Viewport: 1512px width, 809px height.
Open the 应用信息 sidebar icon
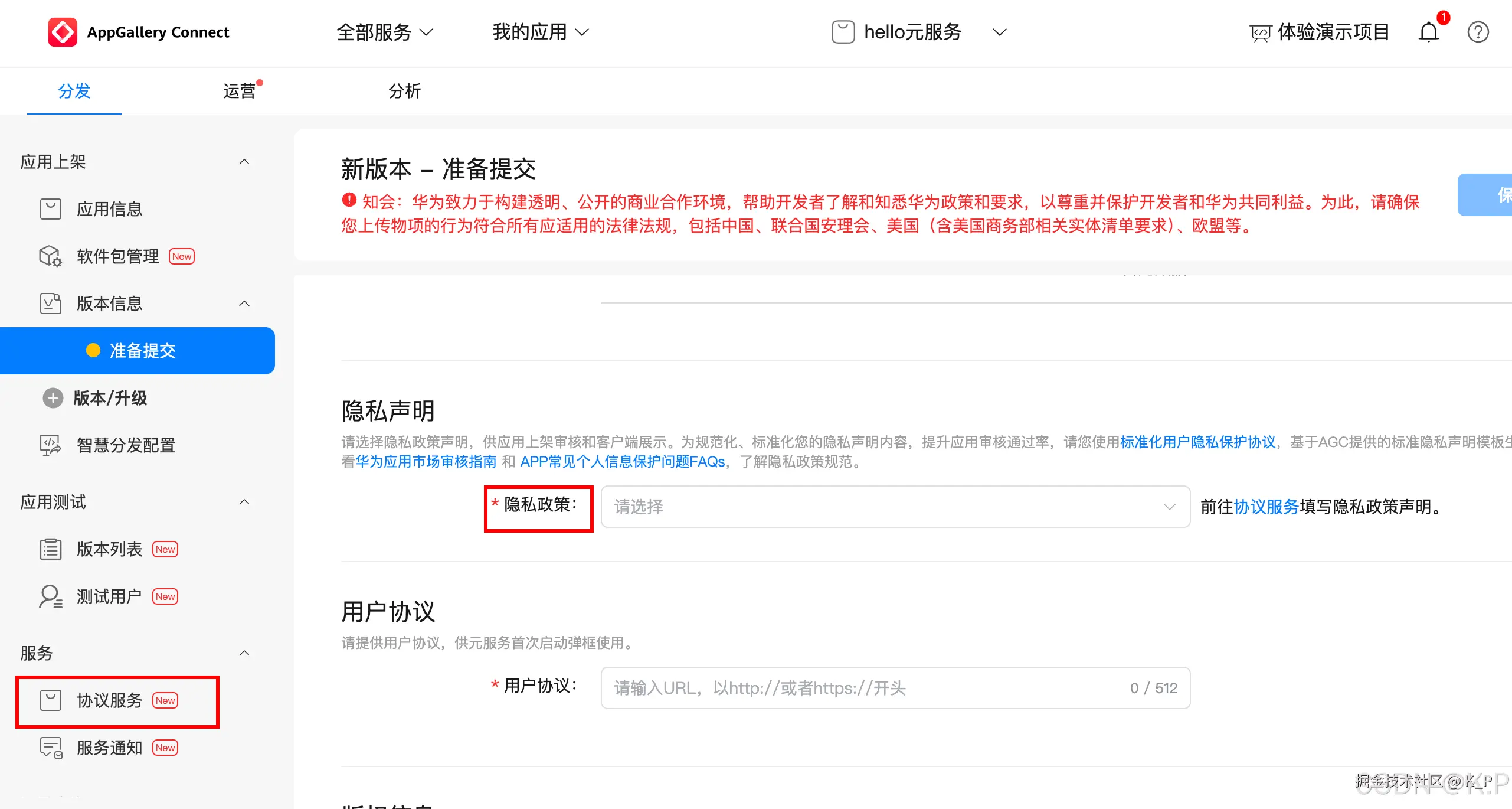click(x=50, y=208)
